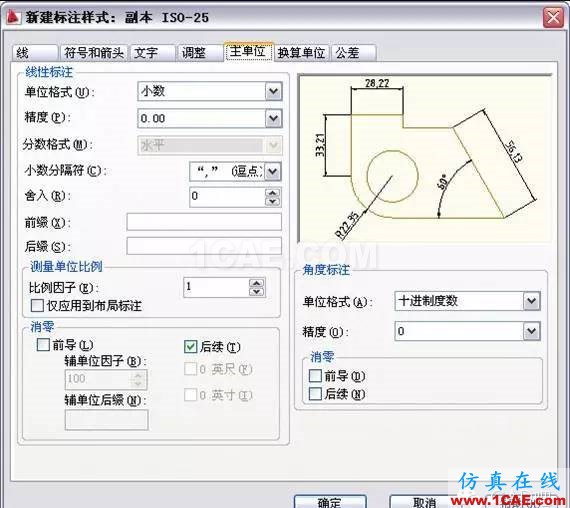The width and height of the screenshot is (570, 508).
Task: Switch to the 线 tab
Action: [x=35, y=53]
